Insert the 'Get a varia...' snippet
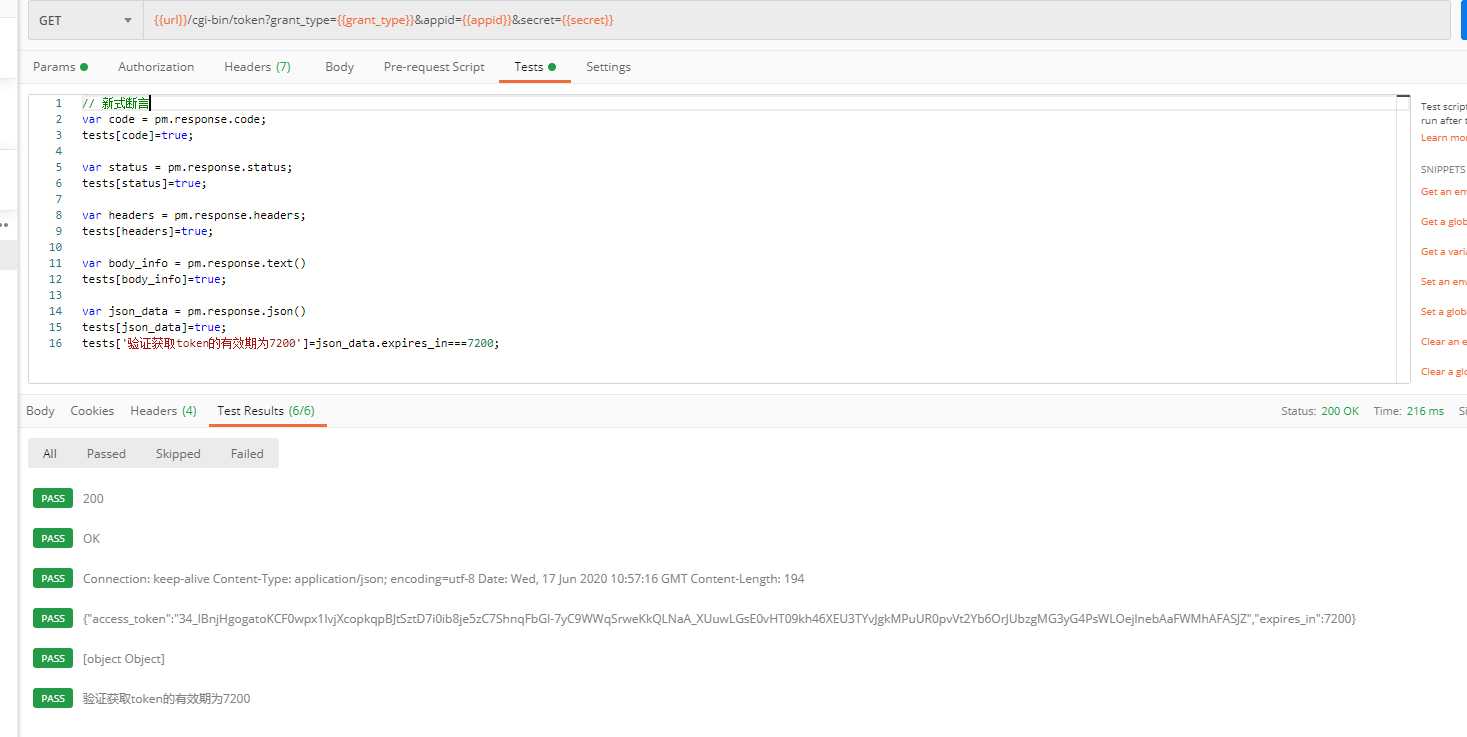 pos(1443,252)
